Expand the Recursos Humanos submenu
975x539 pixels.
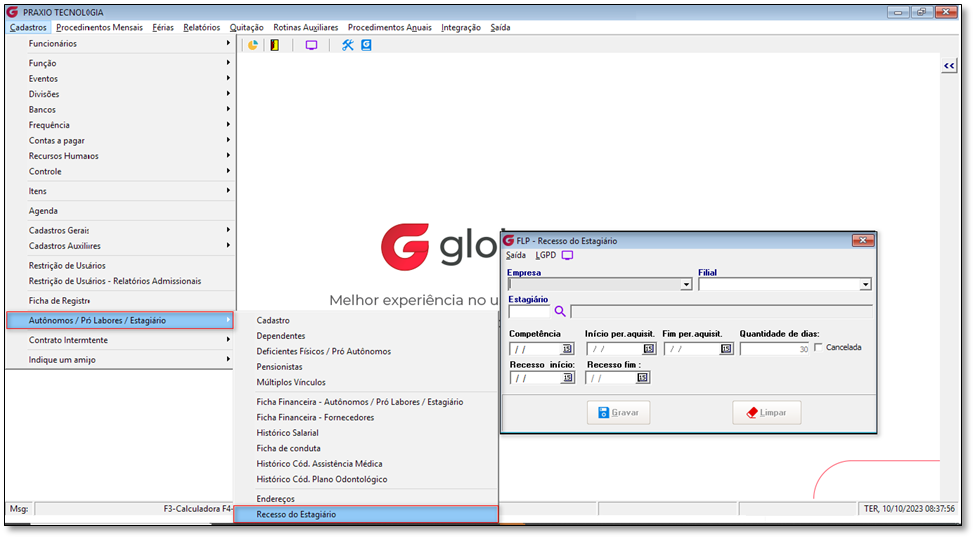click(120, 156)
